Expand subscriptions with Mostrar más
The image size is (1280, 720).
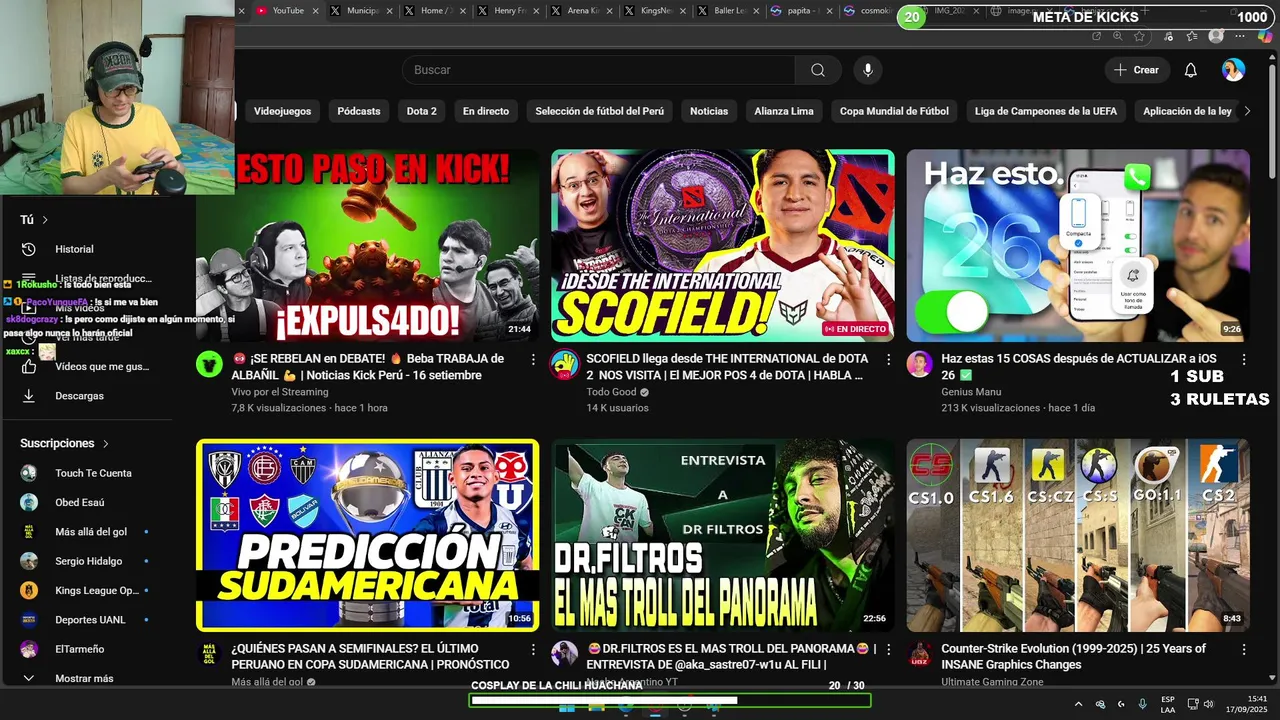[x=84, y=678]
